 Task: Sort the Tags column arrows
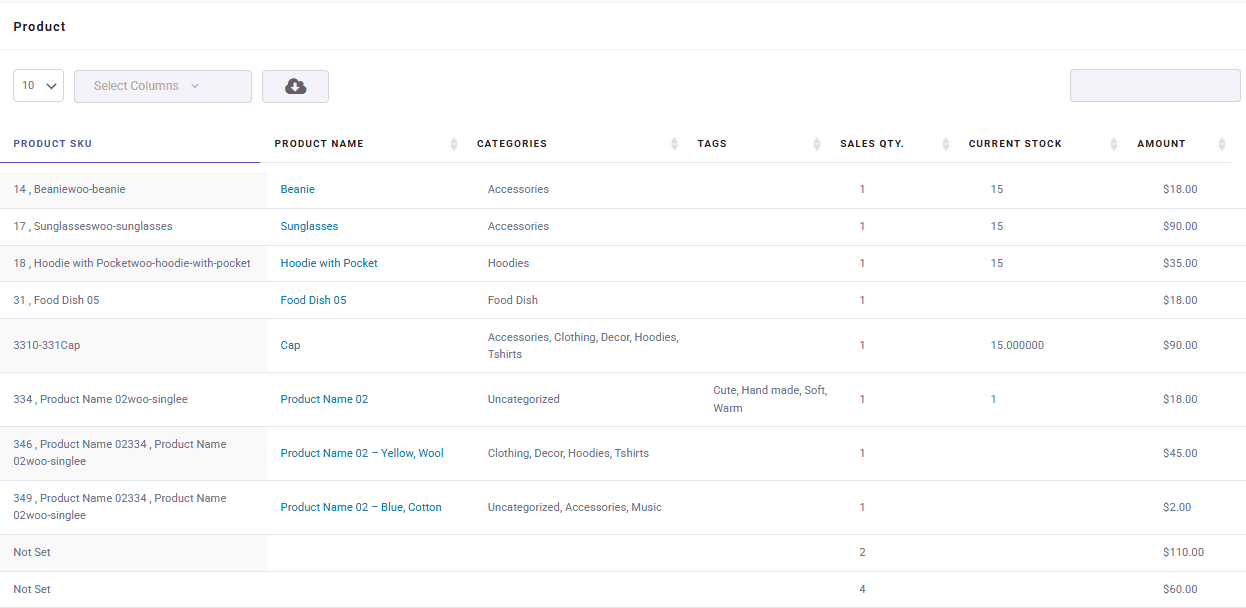pyautogui.click(x=816, y=143)
